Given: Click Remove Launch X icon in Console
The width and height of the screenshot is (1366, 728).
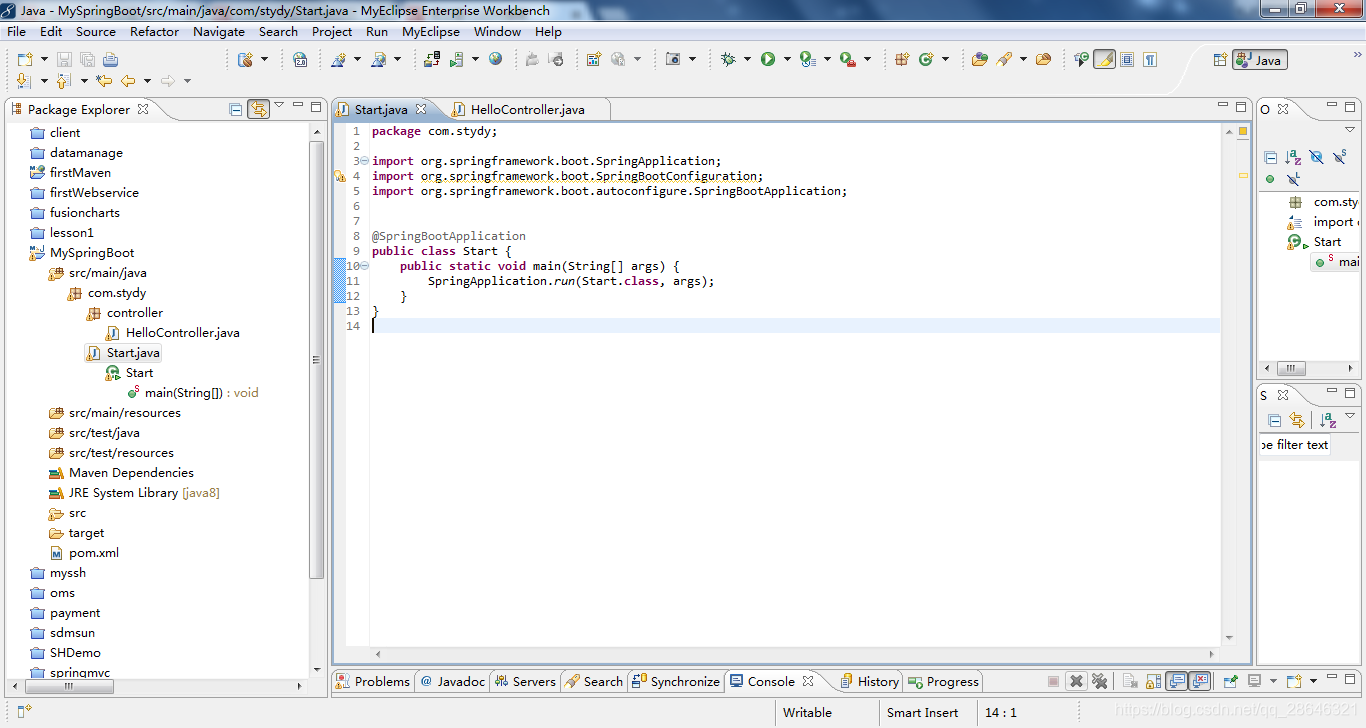Looking at the screenshot, I should click(x=1076, y=681).
